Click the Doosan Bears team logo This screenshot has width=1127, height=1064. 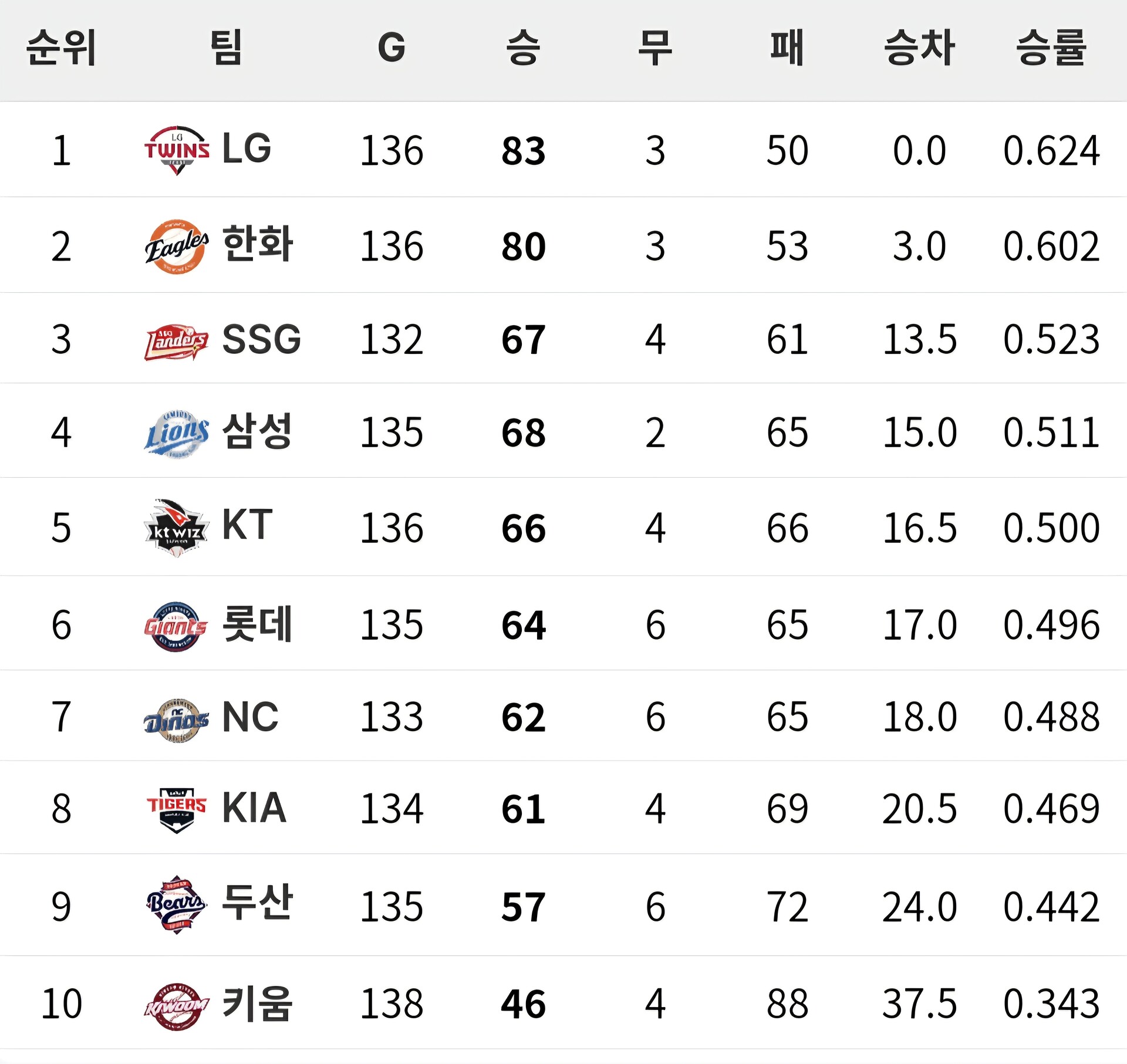click(x=176, y=905)
